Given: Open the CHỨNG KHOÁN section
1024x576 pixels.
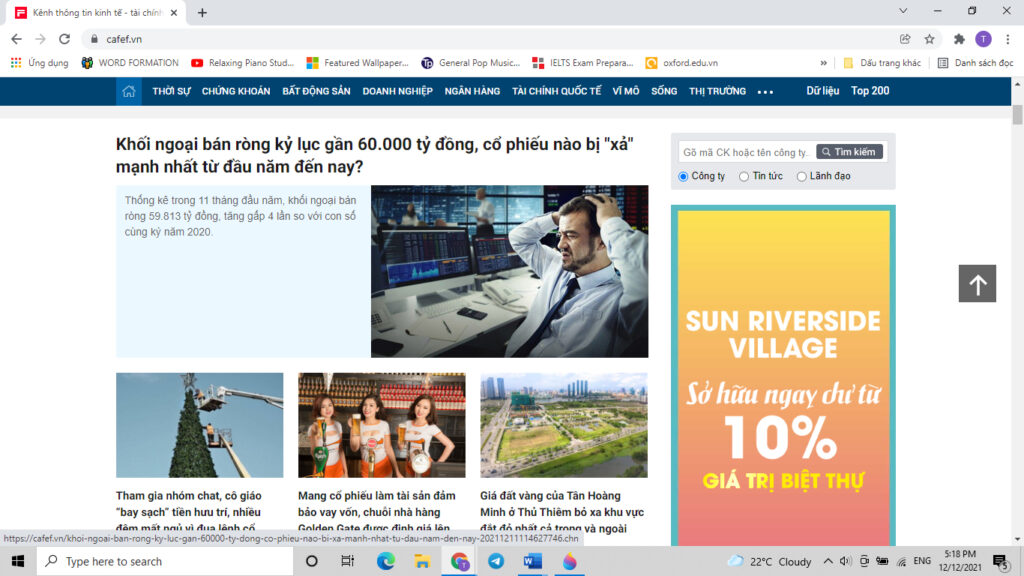Looking at the screenshot, I should (236, 91).
